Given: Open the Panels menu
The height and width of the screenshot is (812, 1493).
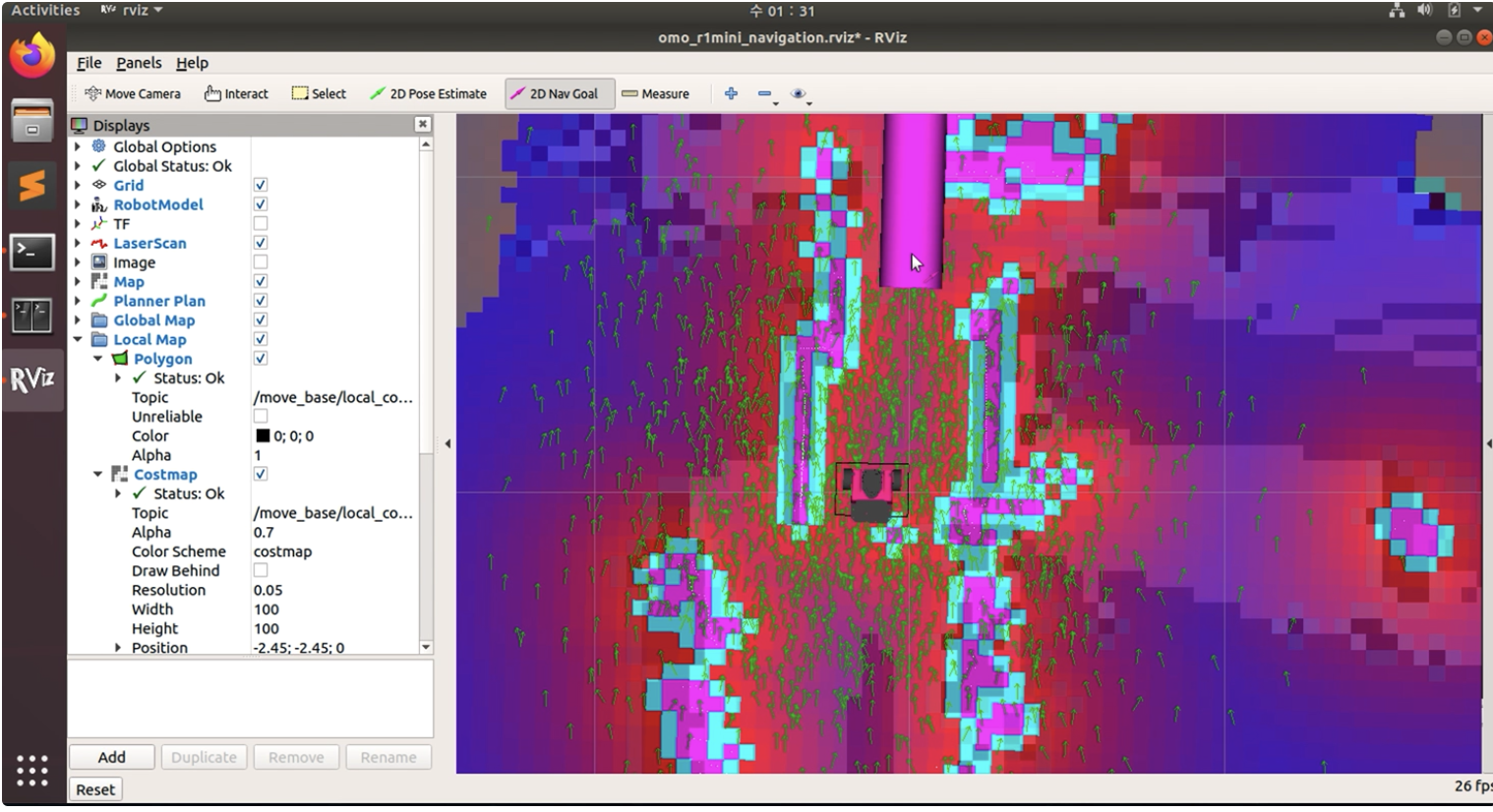Looking at the screenshot, I should click(x=139, y=63).
